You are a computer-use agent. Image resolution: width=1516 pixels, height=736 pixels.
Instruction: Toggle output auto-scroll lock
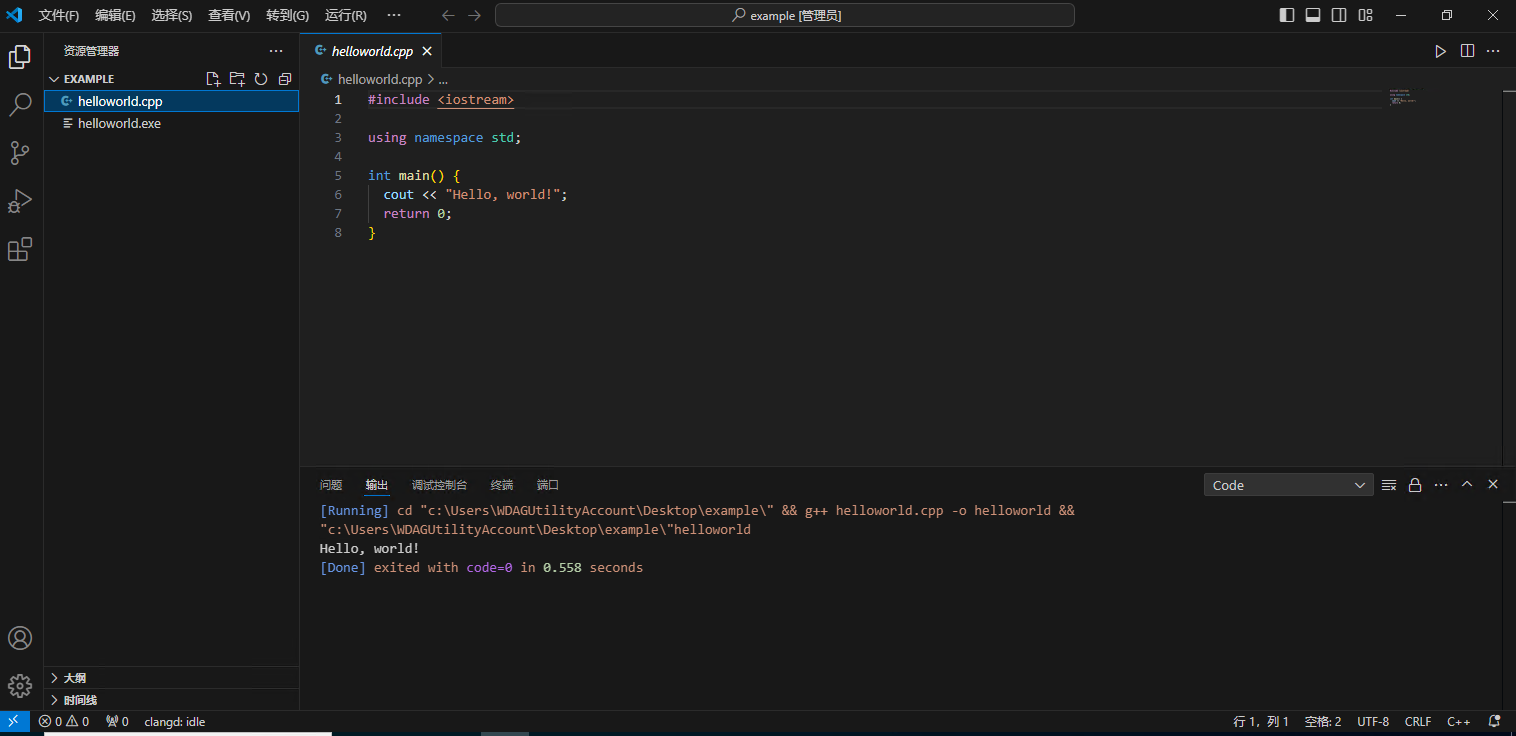pos(1415,485)
